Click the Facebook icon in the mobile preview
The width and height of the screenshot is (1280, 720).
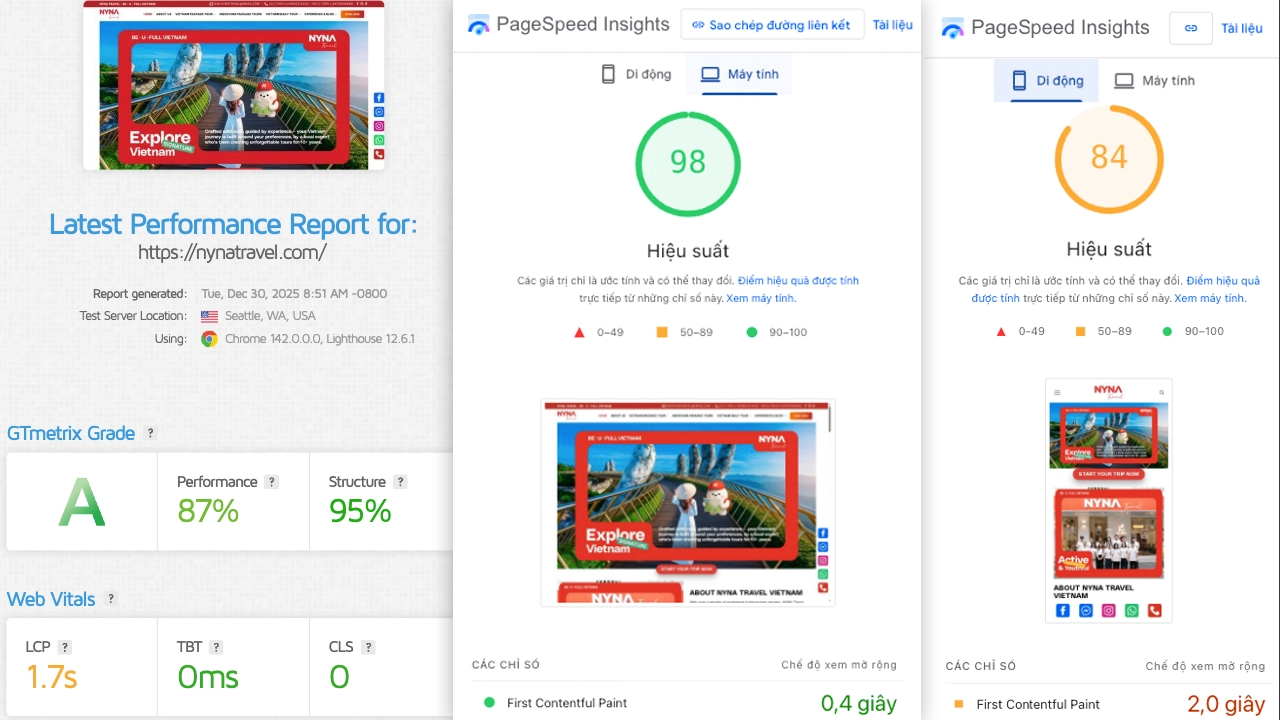[1062, 610]
